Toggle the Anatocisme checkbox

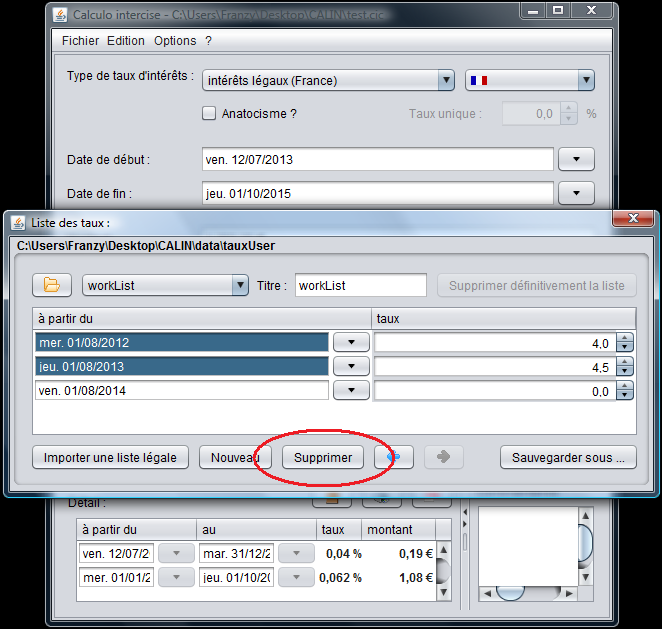tap(209, 114)
